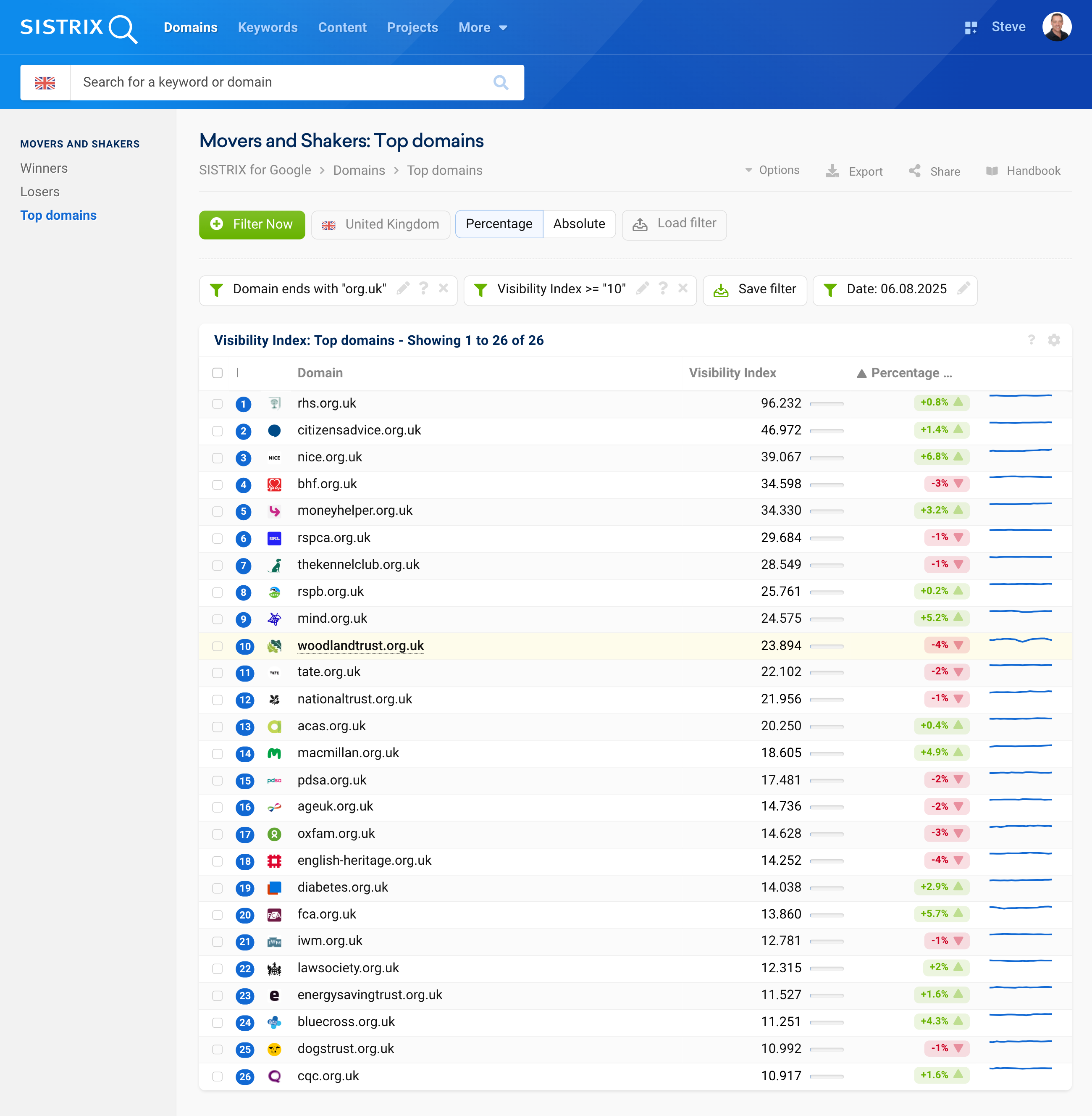Check the rhs.org.uk row checkbox

pos(218,403)
